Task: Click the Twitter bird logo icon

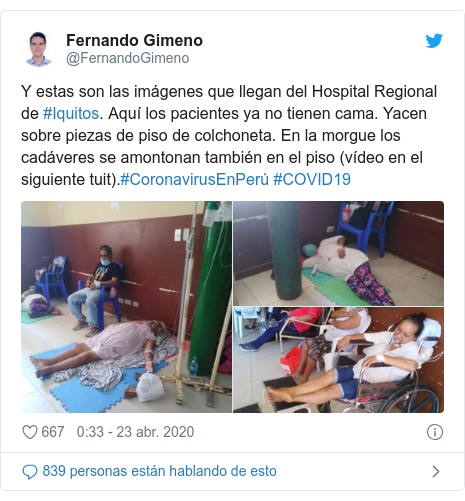Action: (434, 41)
